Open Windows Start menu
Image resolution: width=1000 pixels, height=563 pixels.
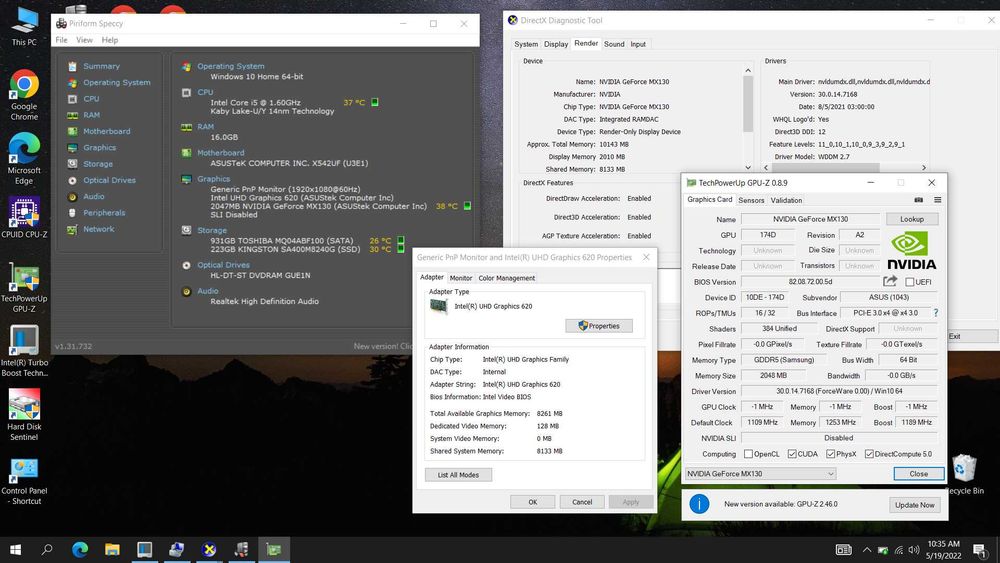tap(15, 549)
